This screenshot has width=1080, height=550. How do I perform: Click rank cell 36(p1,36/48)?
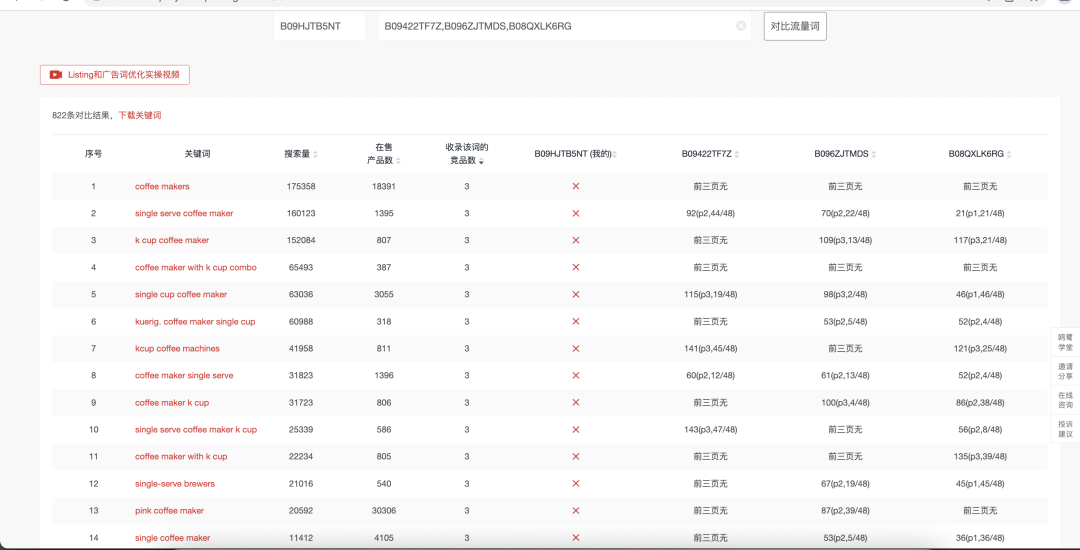(980, 538)
